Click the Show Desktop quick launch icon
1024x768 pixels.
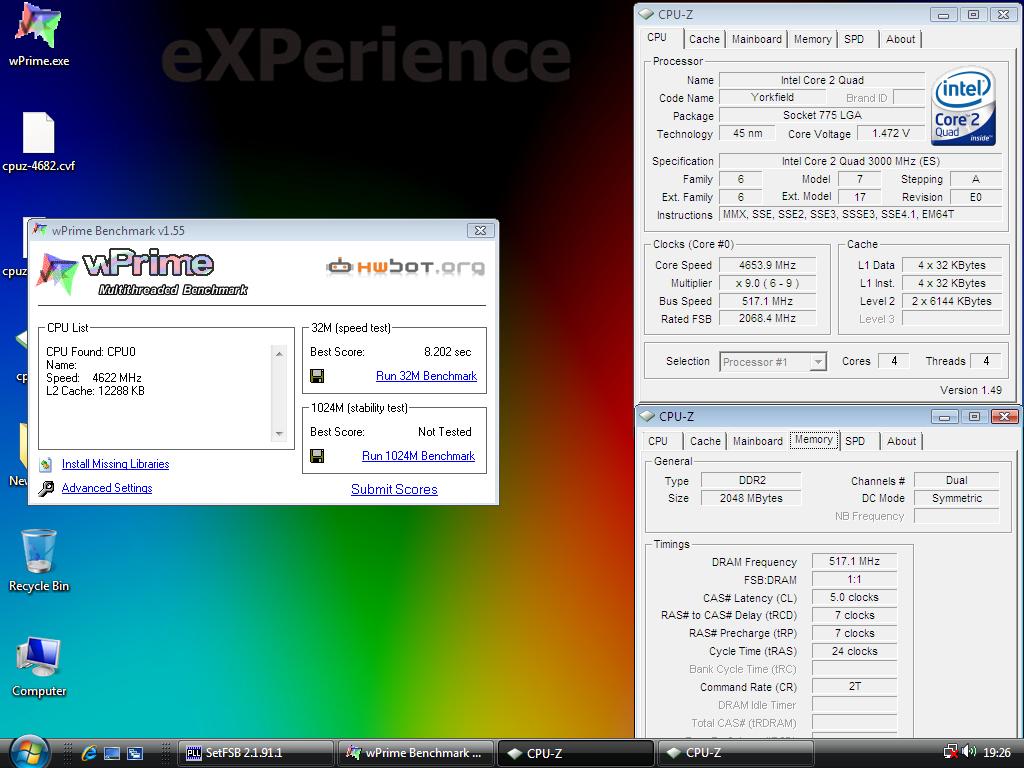click(x=112, y=753)
